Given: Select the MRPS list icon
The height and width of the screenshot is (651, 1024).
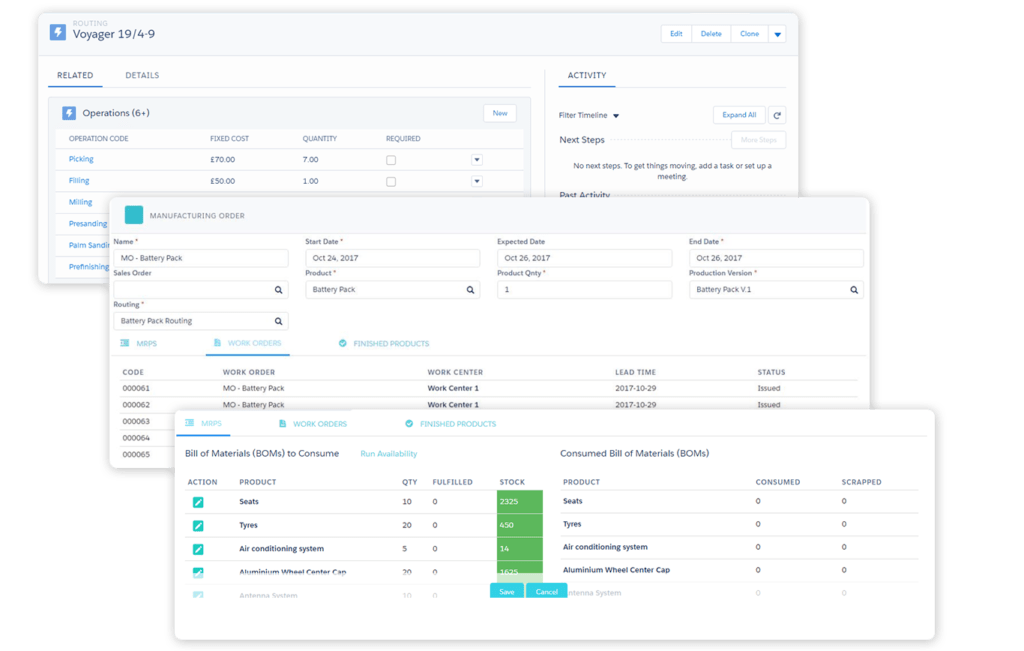Looking at the screenshot, I should pos(188,423).
